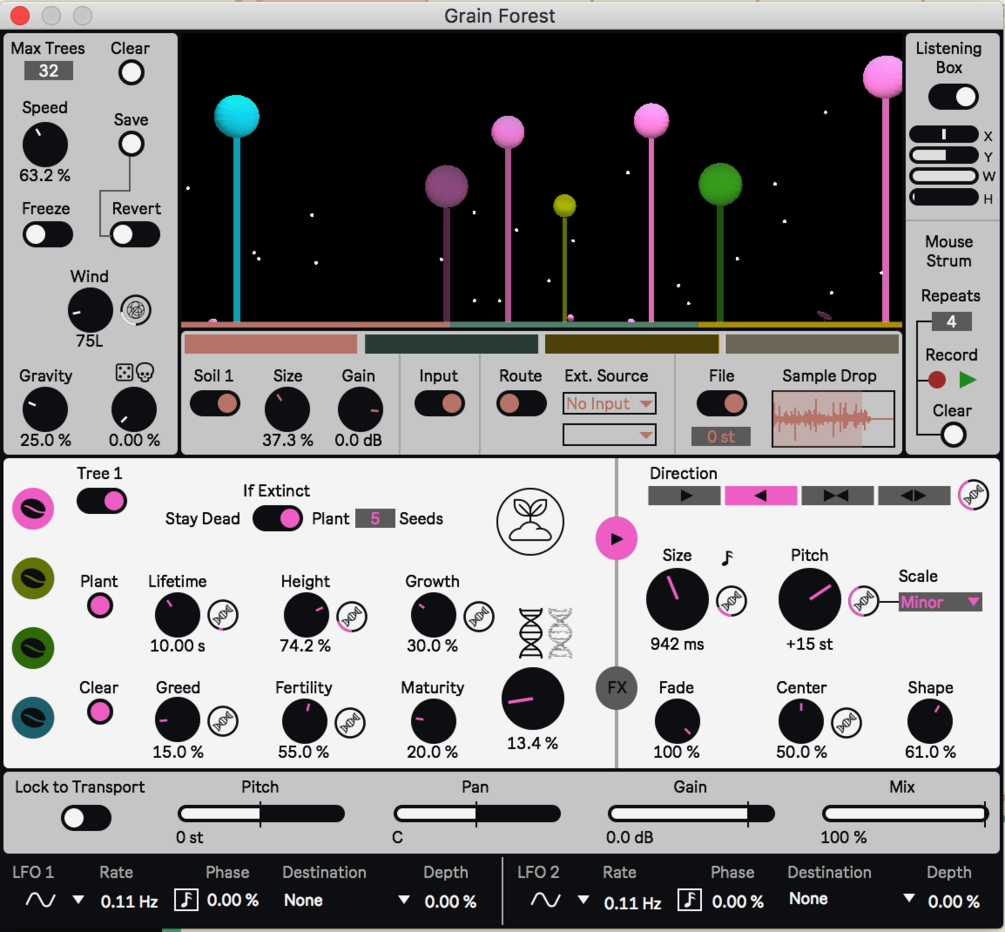Select the teal tree seed icon
The width and height of the screenshot is (1005, 932).
33,717
